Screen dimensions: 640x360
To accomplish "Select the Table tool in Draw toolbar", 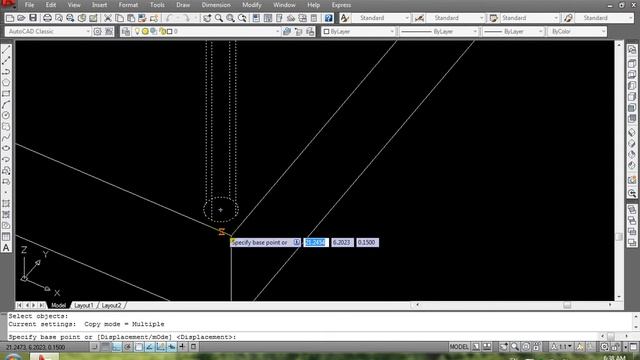I will click(x=6, y=237).
